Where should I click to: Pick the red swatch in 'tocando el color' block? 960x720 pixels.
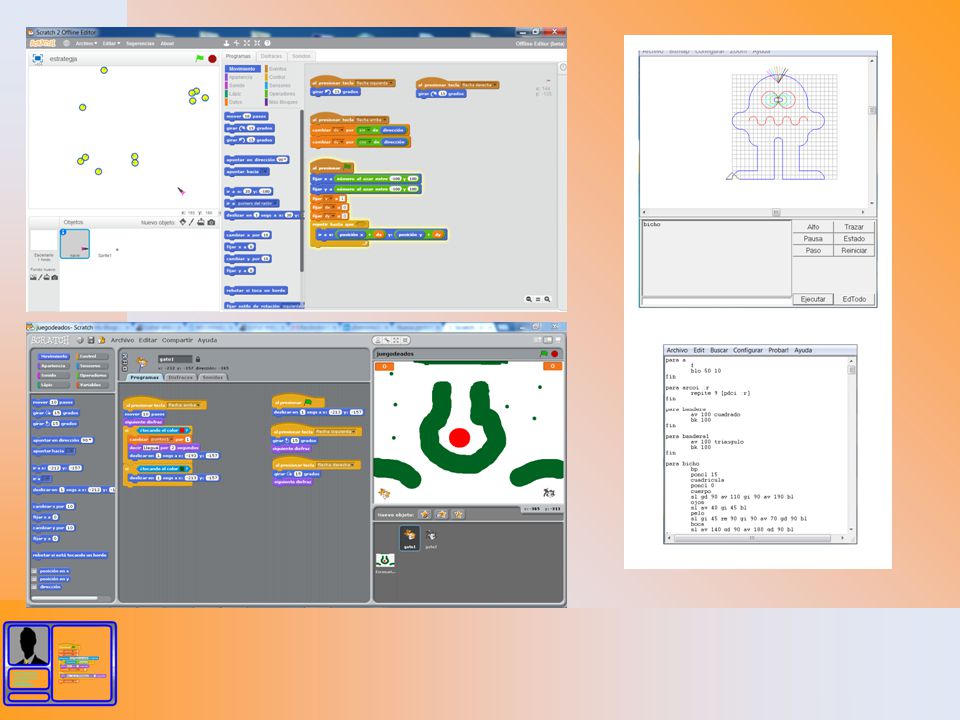point(182,430)
